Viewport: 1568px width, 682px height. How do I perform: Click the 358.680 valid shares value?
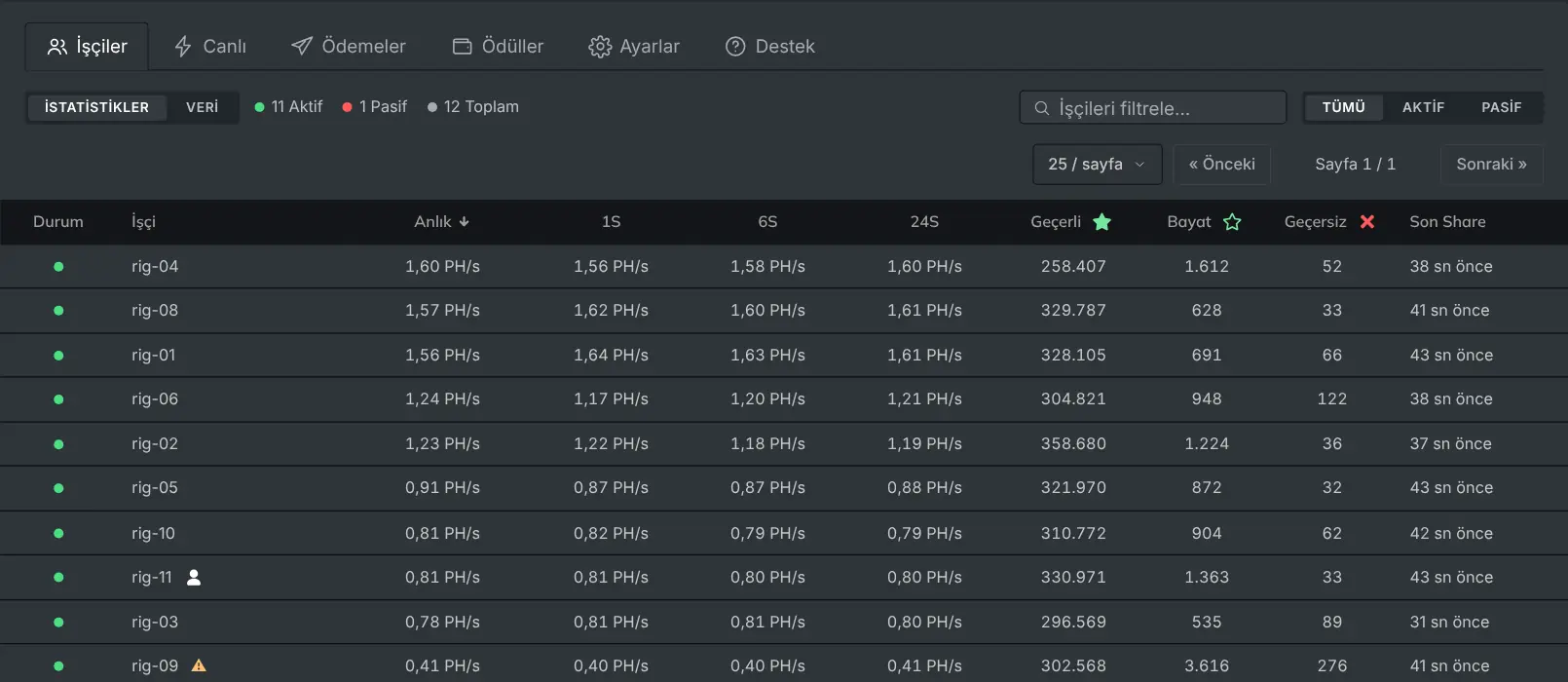coord(1073,444)
